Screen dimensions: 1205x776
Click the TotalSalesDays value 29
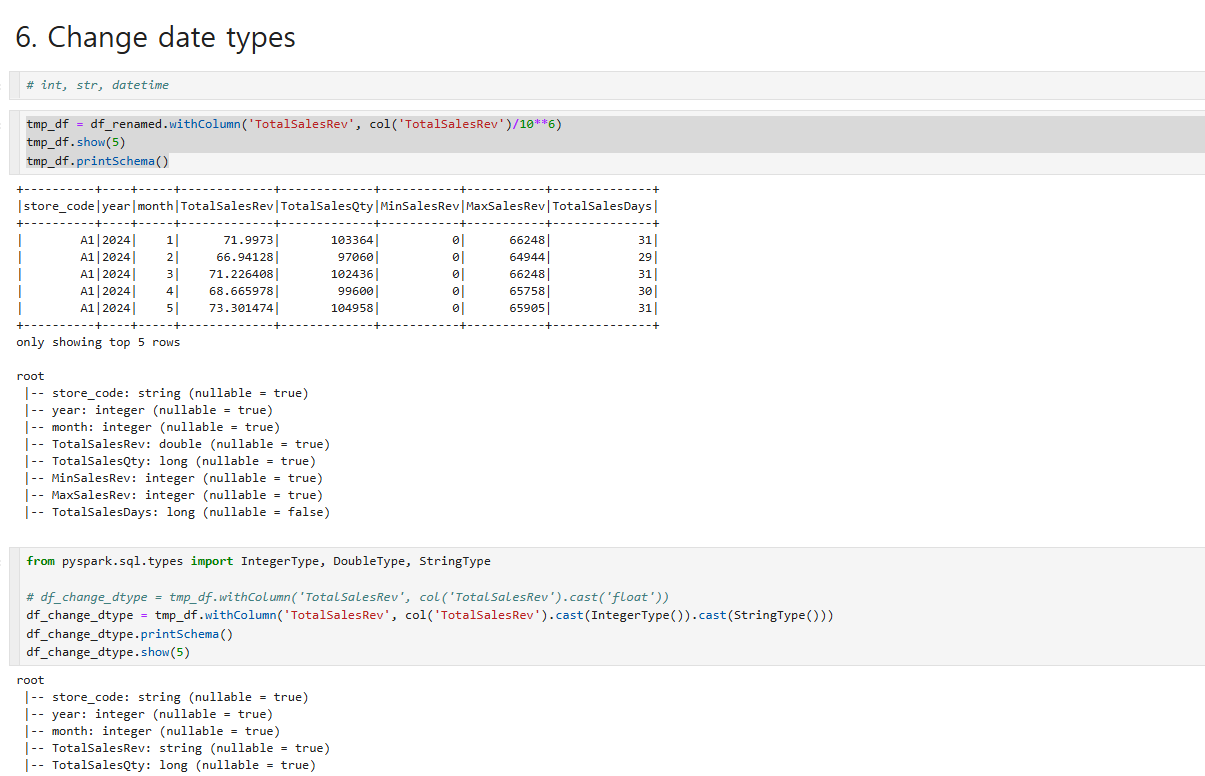[645, 257]
